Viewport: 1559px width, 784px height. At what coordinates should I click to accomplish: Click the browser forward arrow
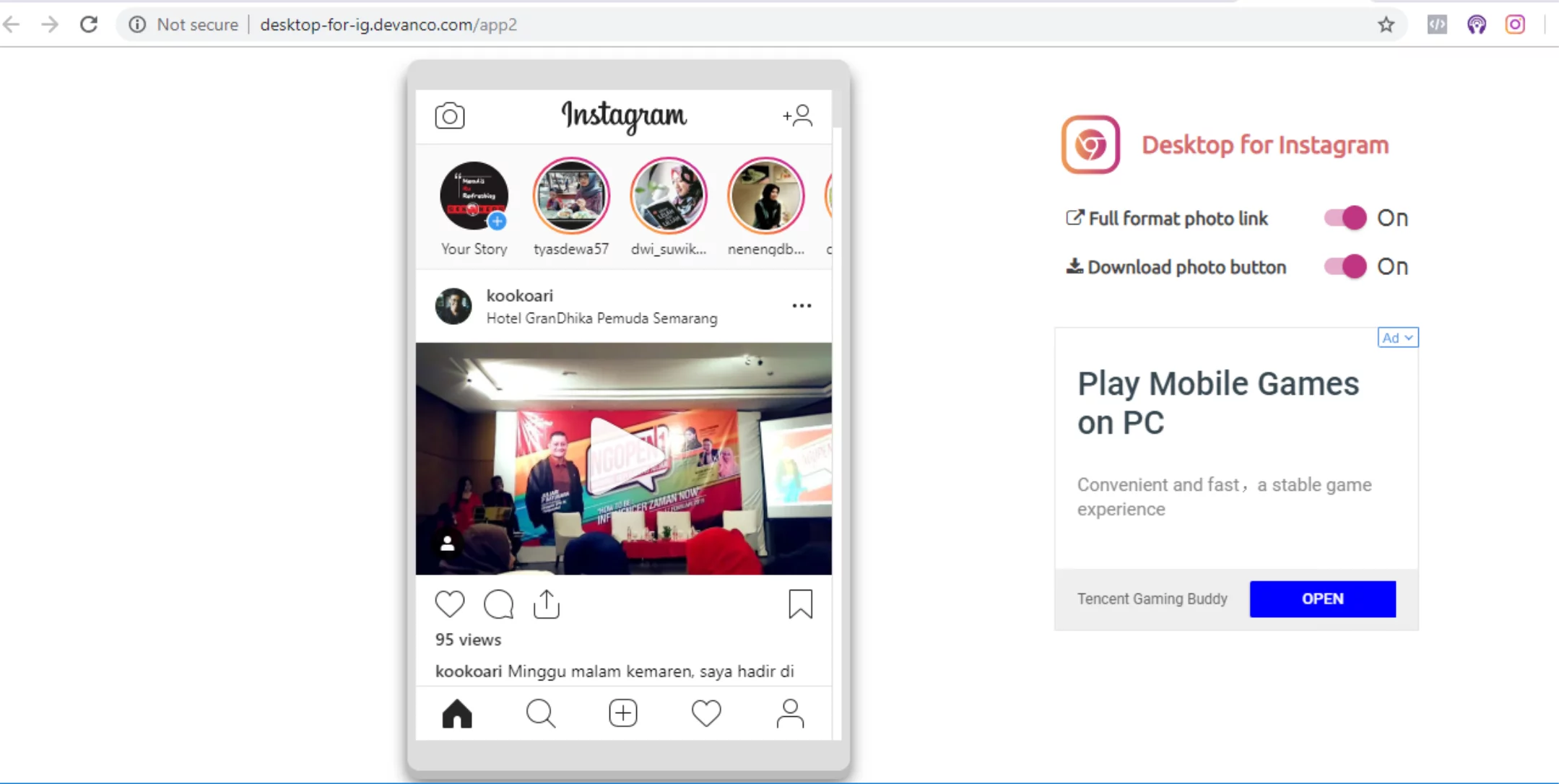point(50,25)
